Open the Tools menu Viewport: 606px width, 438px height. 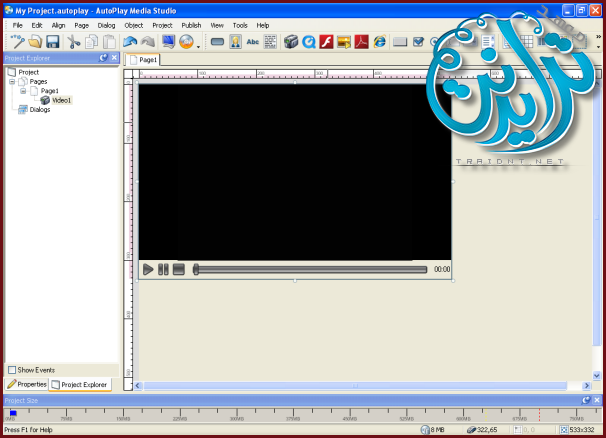tap(240, 26)
